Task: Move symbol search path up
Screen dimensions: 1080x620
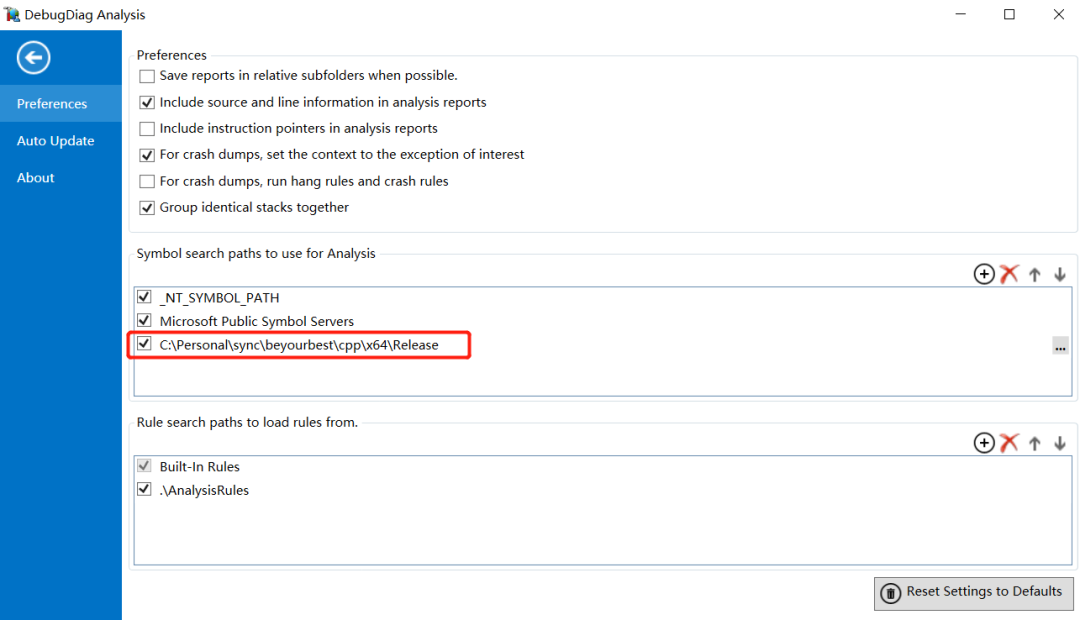Action: click(1035, 274)
